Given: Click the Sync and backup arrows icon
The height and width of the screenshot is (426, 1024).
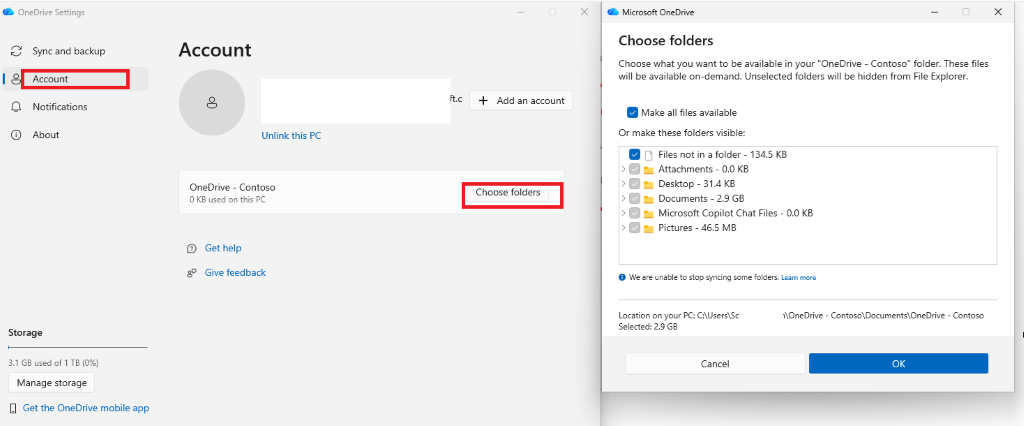Looking at the screenshot, I should pyautogui.click(x=17, y=51).
